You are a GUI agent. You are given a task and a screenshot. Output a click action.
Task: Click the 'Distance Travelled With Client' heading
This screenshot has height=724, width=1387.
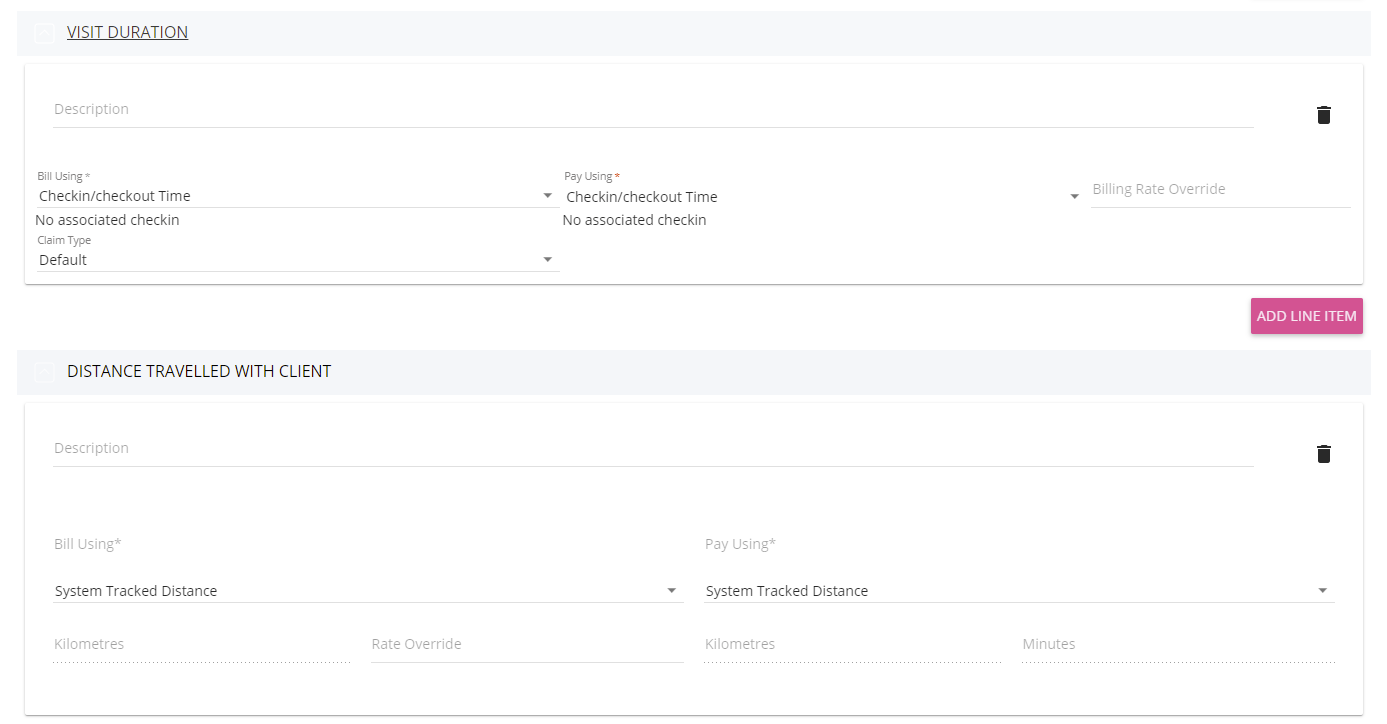(199, 371)
